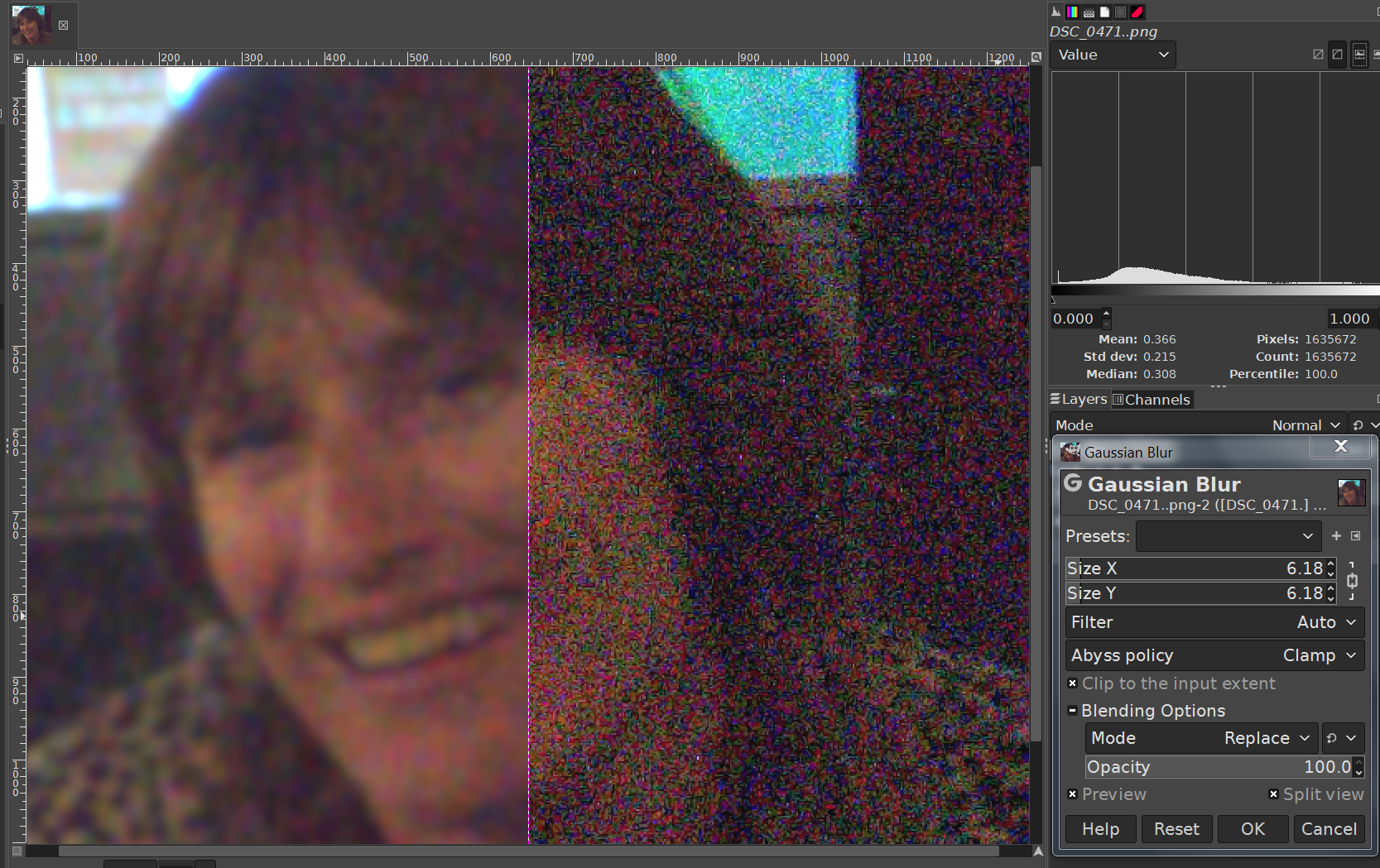The image size is (1380, 868).
Task: Open the Brushes dockable tab icon
Action: coord(1089,12)
